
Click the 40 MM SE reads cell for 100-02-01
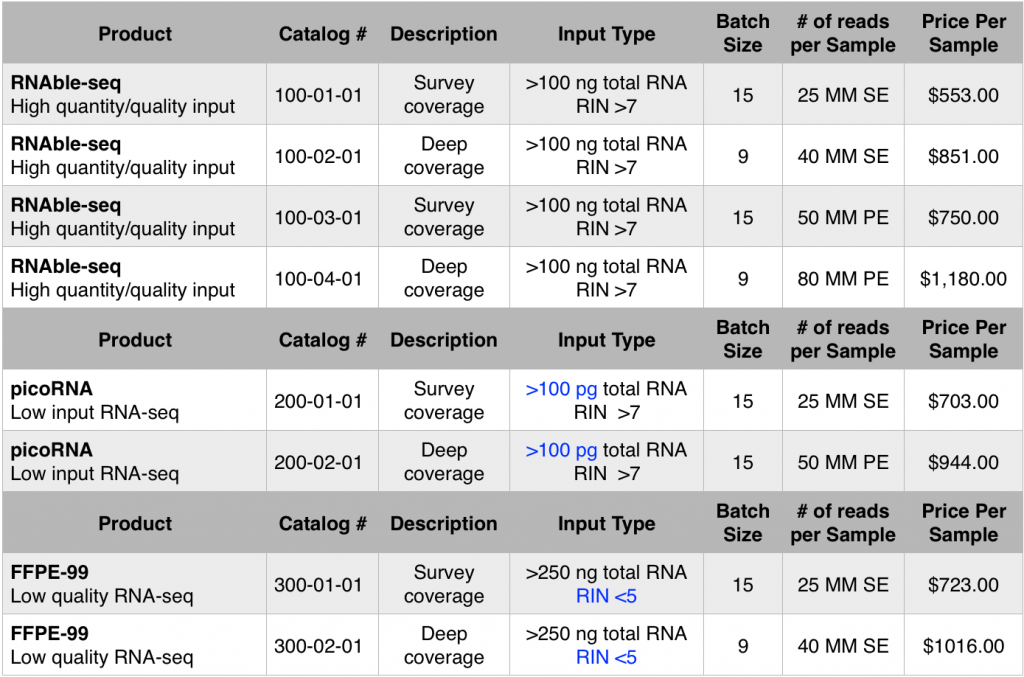coord(842,157)
